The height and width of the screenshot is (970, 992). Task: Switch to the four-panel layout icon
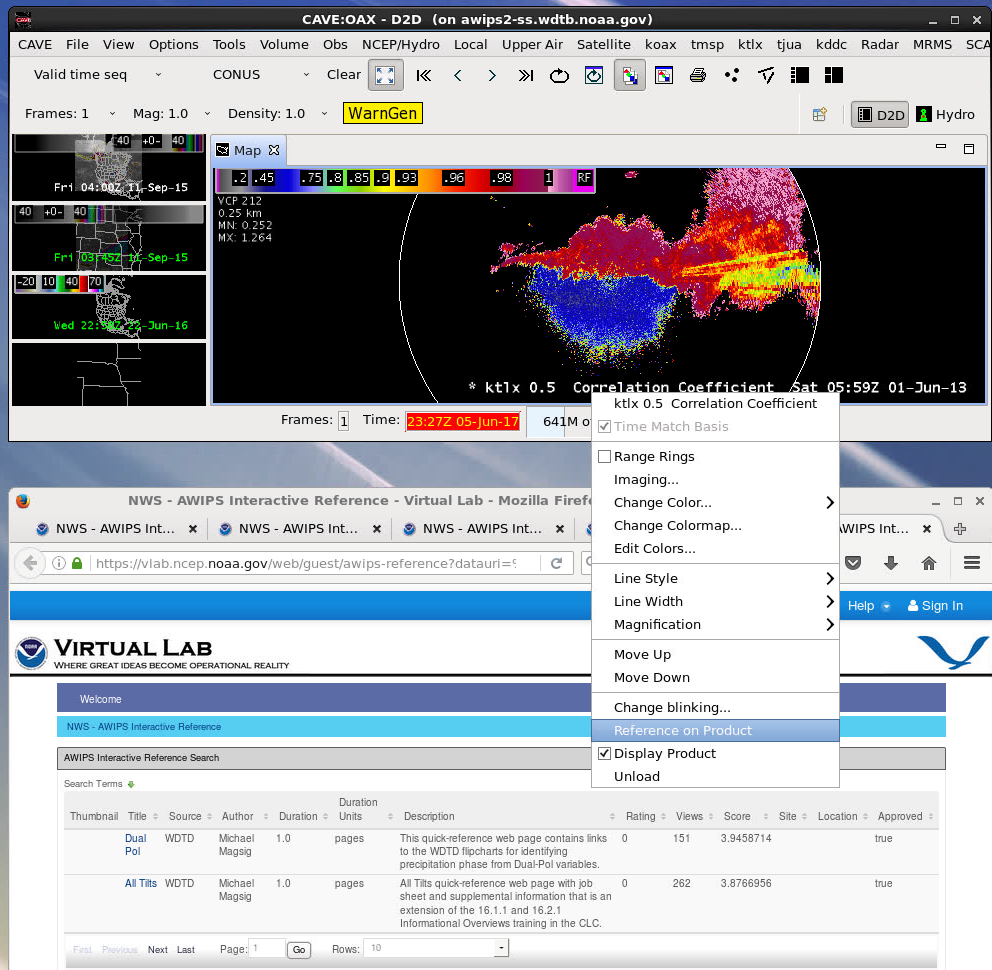tap(834, 76)
